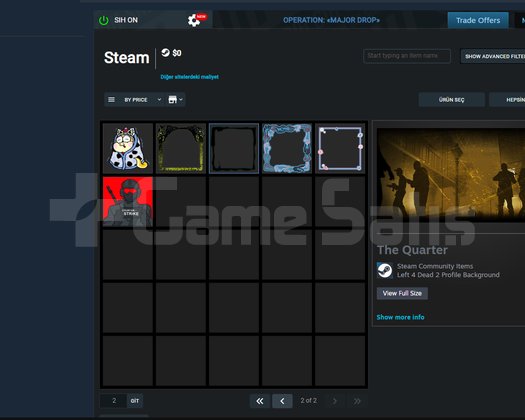Select the blue cloudy frame item
The height and width of the screenshot is (420, 525).
(x=287, y=148)
